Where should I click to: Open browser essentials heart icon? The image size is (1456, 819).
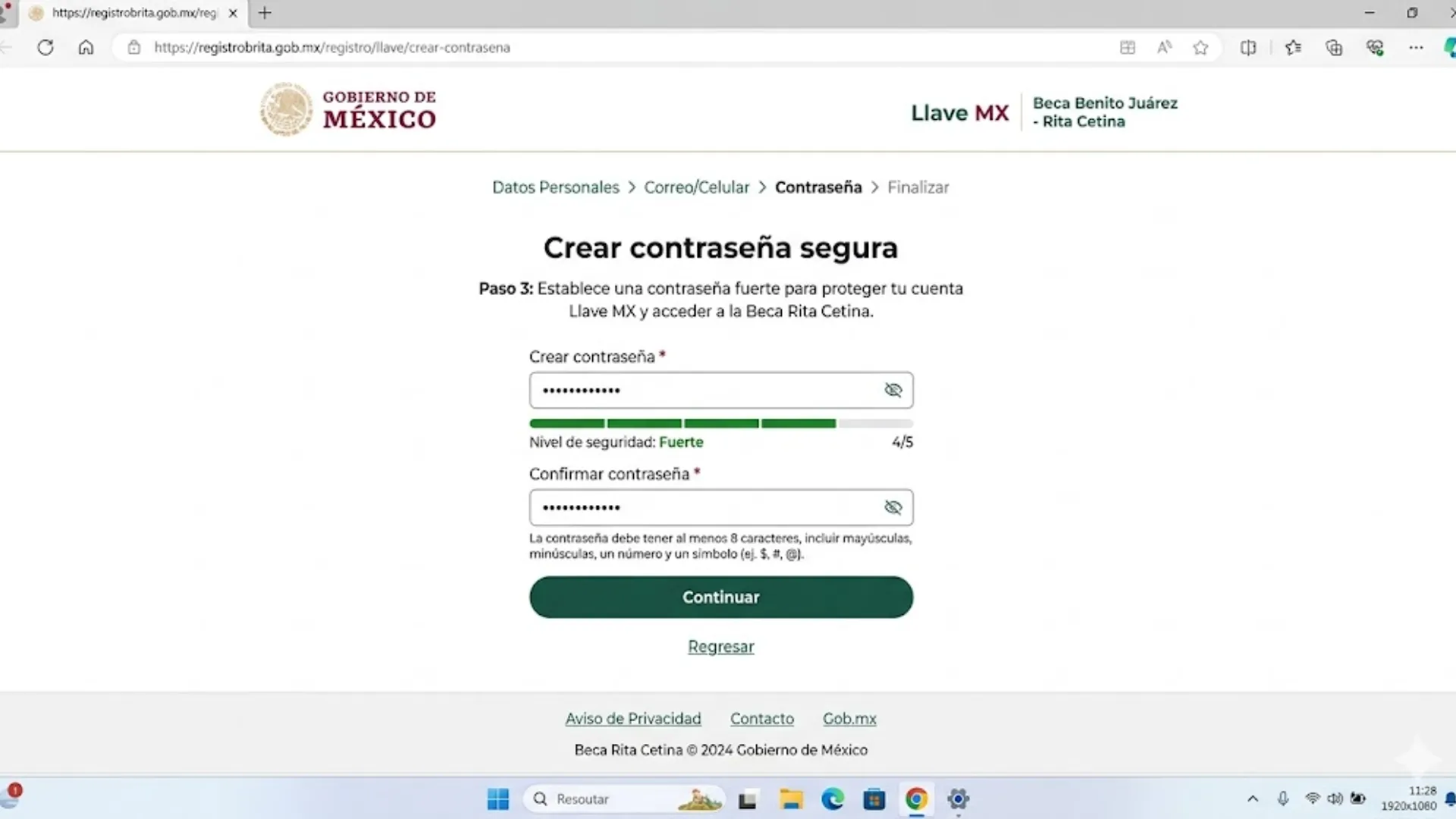tap(1375, 48)
